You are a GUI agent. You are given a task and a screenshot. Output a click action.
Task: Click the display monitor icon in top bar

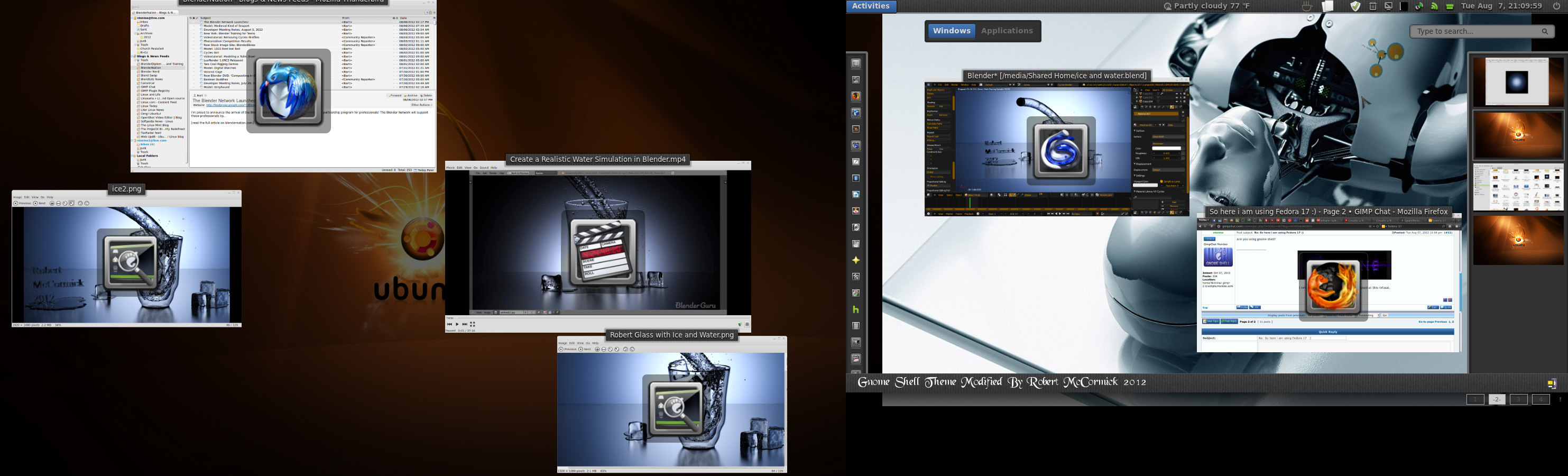pos(1388,6)
